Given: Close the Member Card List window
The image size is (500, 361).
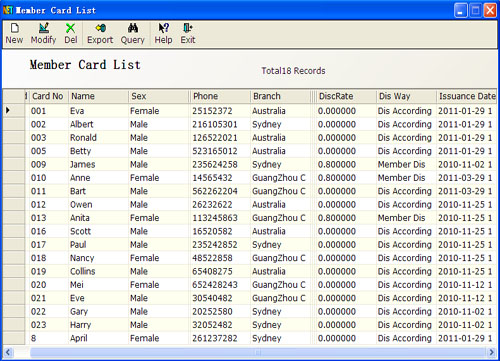Looking at the screenshot, I should 490,10.
